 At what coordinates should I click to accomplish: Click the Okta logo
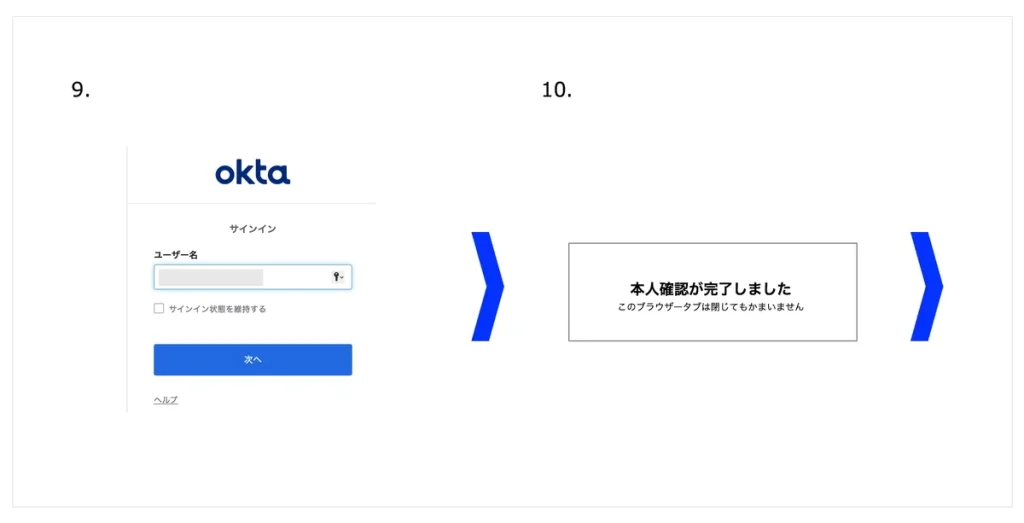[x=252, y=173]
